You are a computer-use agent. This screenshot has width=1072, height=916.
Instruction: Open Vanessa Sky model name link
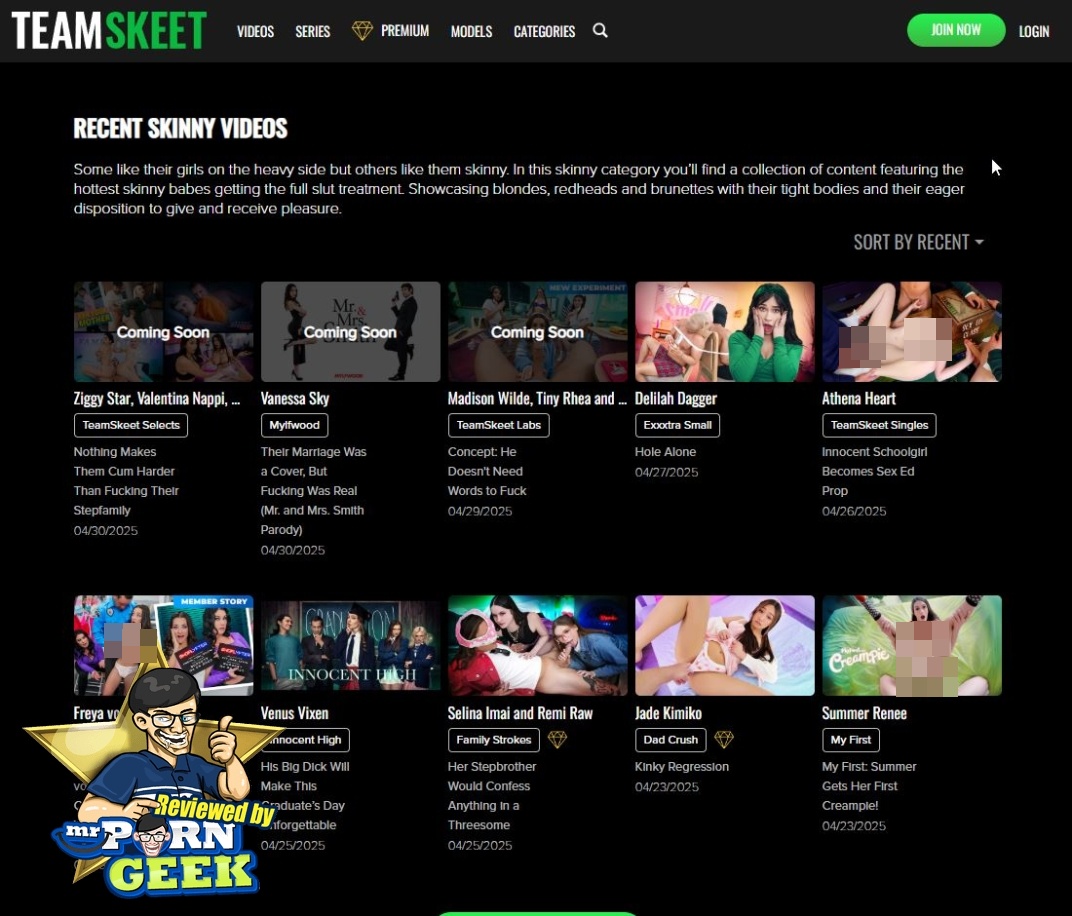tap(295, 398)
